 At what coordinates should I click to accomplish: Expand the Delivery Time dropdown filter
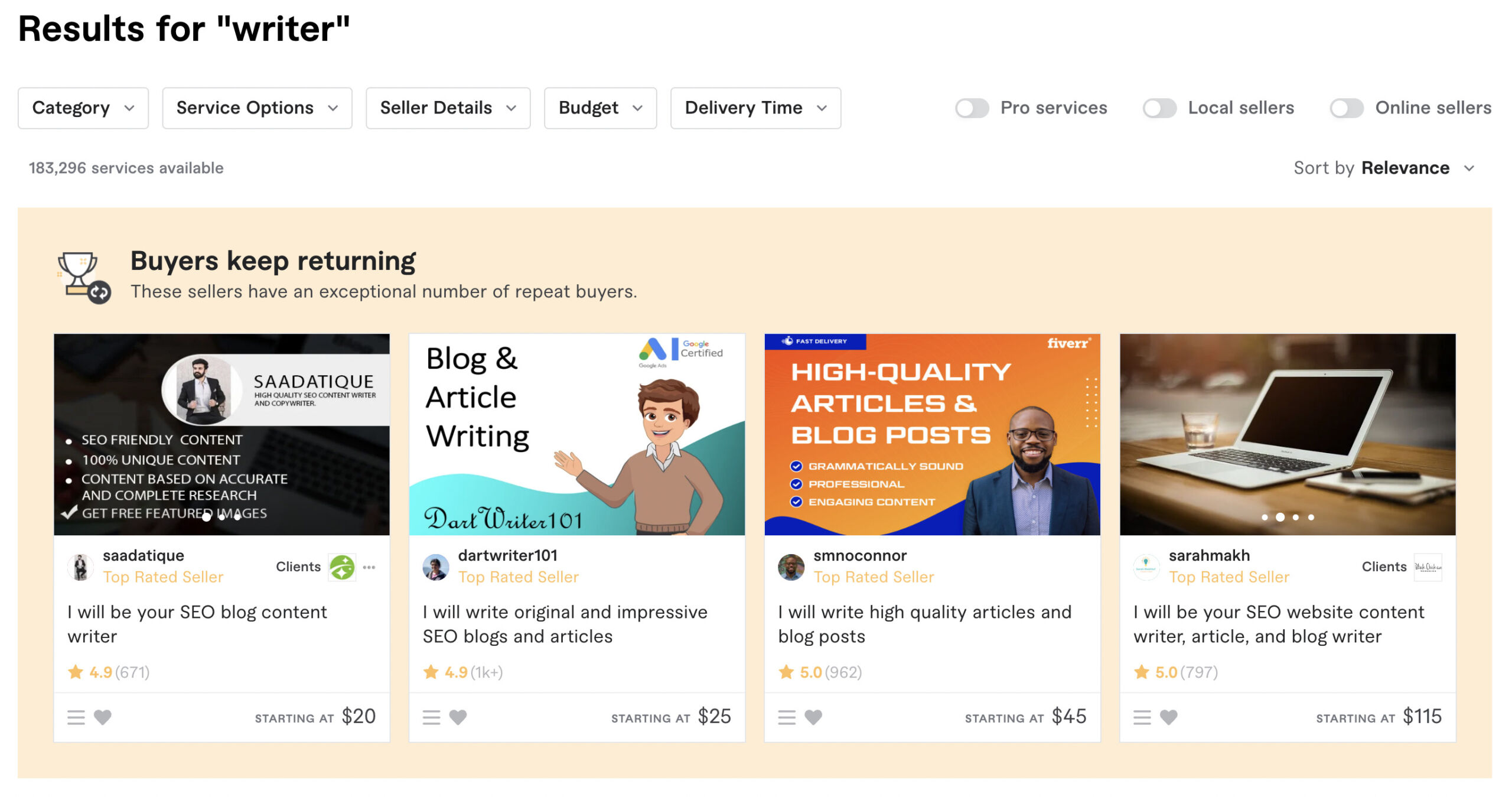point(754,107)
